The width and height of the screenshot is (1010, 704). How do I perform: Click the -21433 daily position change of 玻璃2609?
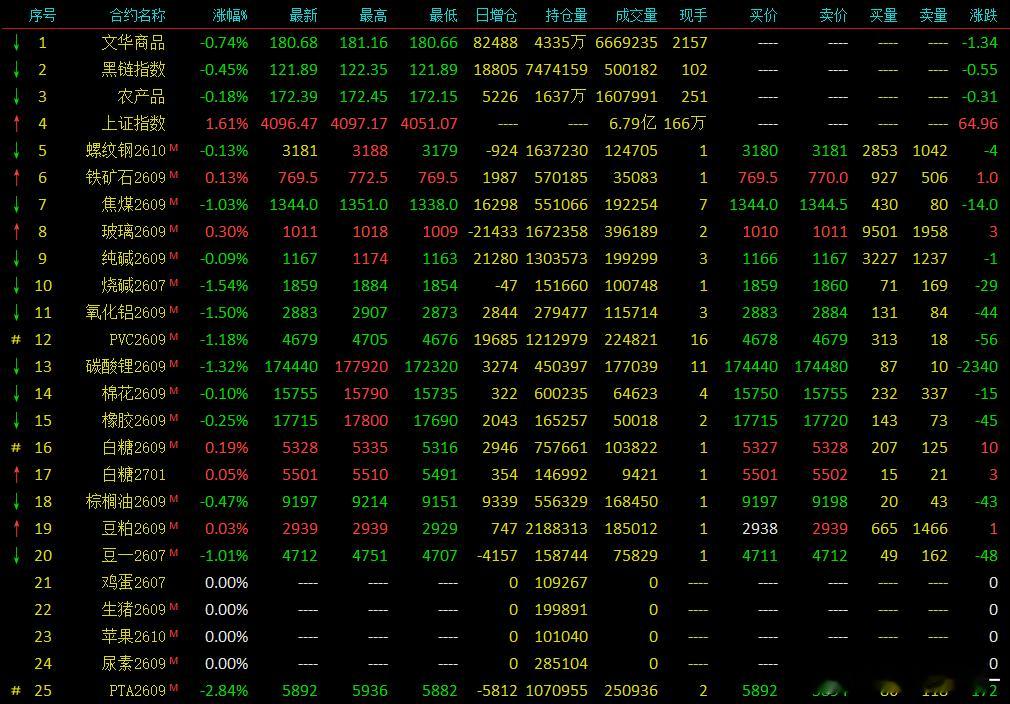492,232
